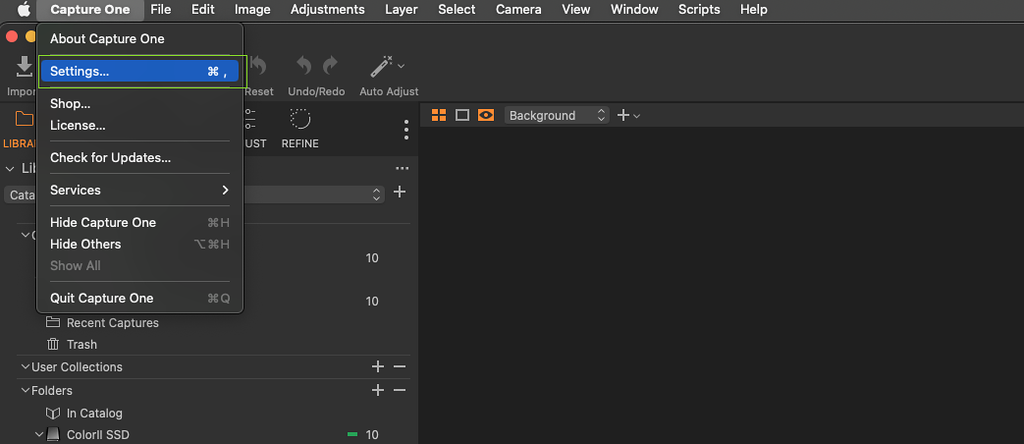Open tool tabs three-dot menu
This screenshot has height=444, width=1024.
(x=406, y=129)
